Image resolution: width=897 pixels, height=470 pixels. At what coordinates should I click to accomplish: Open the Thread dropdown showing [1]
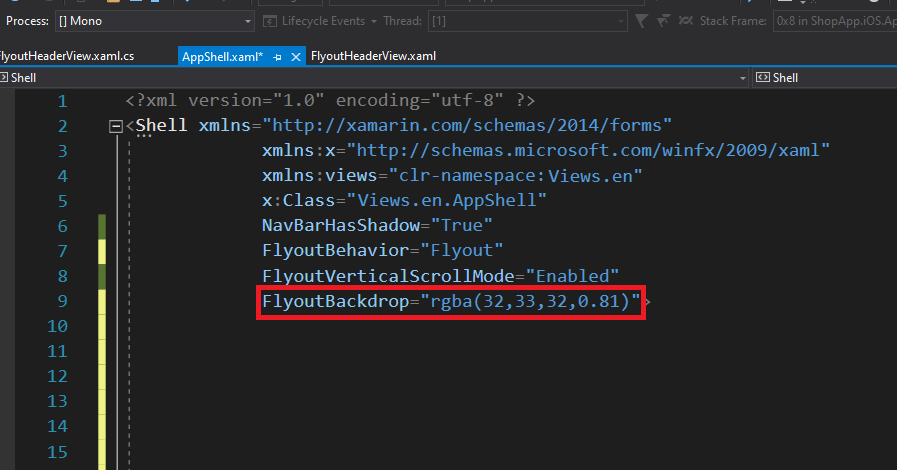click(x=528, y=21)
